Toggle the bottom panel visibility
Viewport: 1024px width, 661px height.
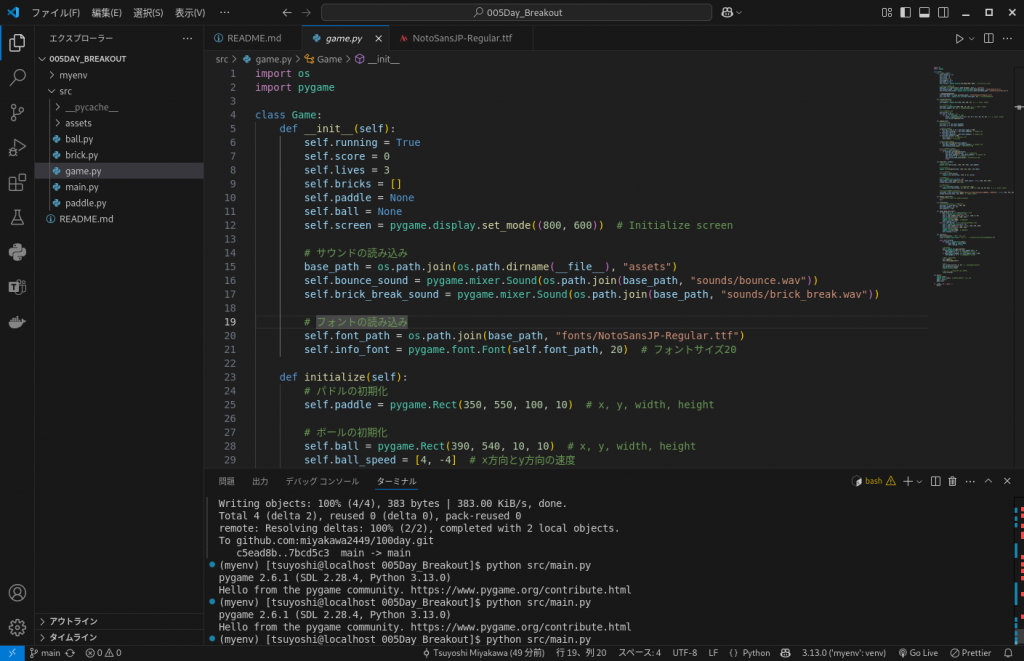tap(924, 12)
